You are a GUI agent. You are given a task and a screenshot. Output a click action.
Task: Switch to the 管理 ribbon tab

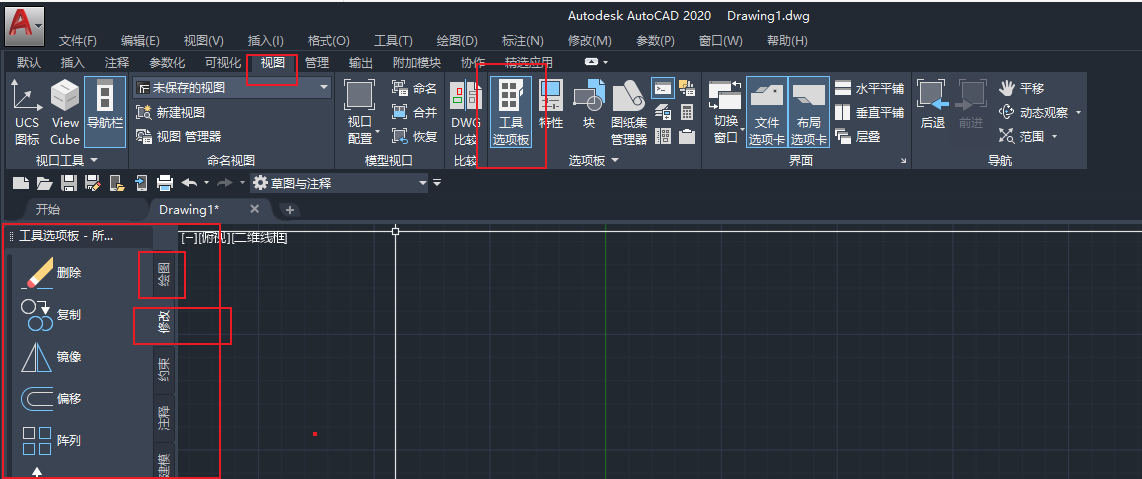317,63
